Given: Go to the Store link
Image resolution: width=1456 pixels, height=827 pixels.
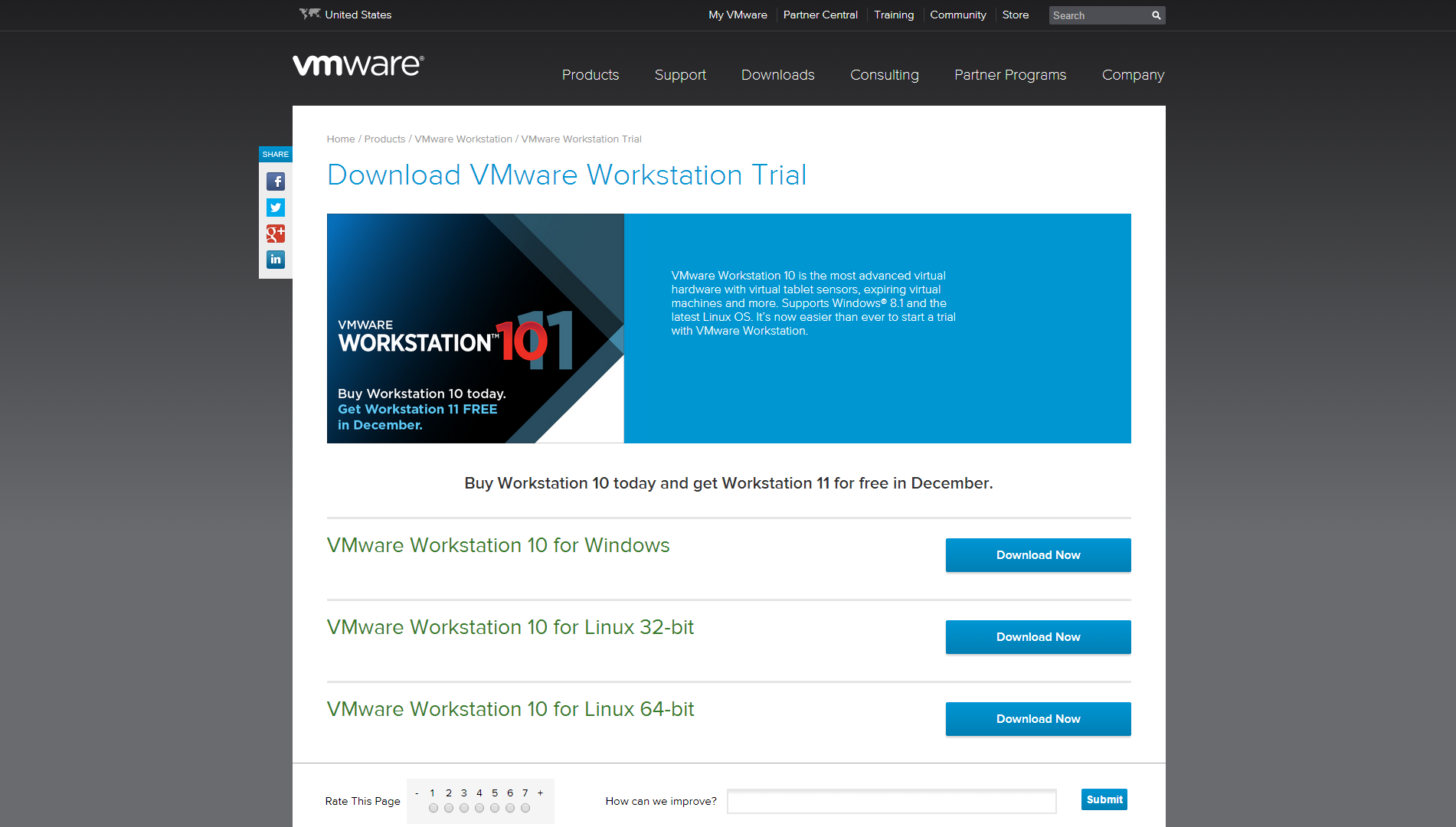Looking at the screenshot, I should [x=1016, y=15].
